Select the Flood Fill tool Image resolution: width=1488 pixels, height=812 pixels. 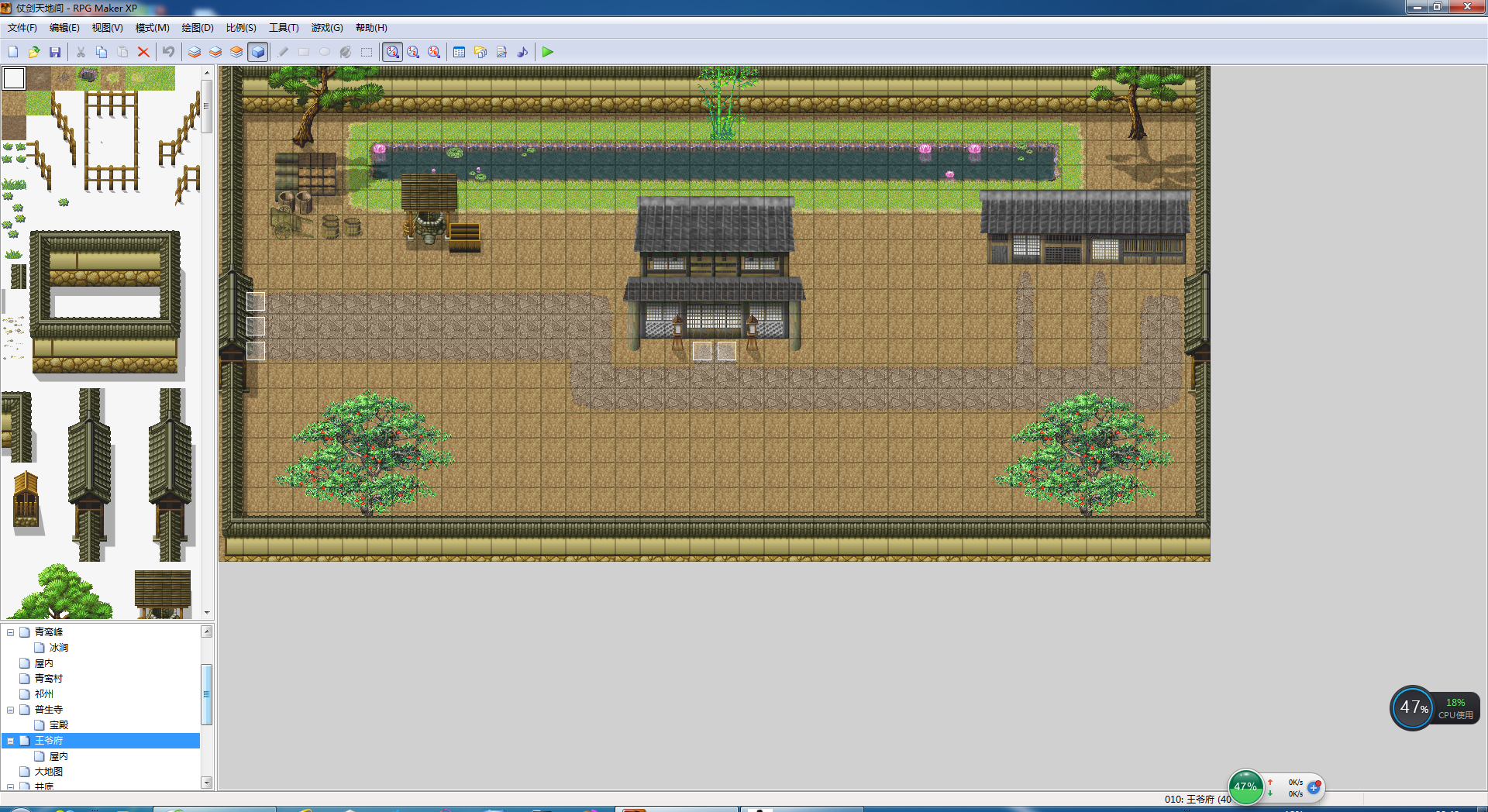click(346, 52)
